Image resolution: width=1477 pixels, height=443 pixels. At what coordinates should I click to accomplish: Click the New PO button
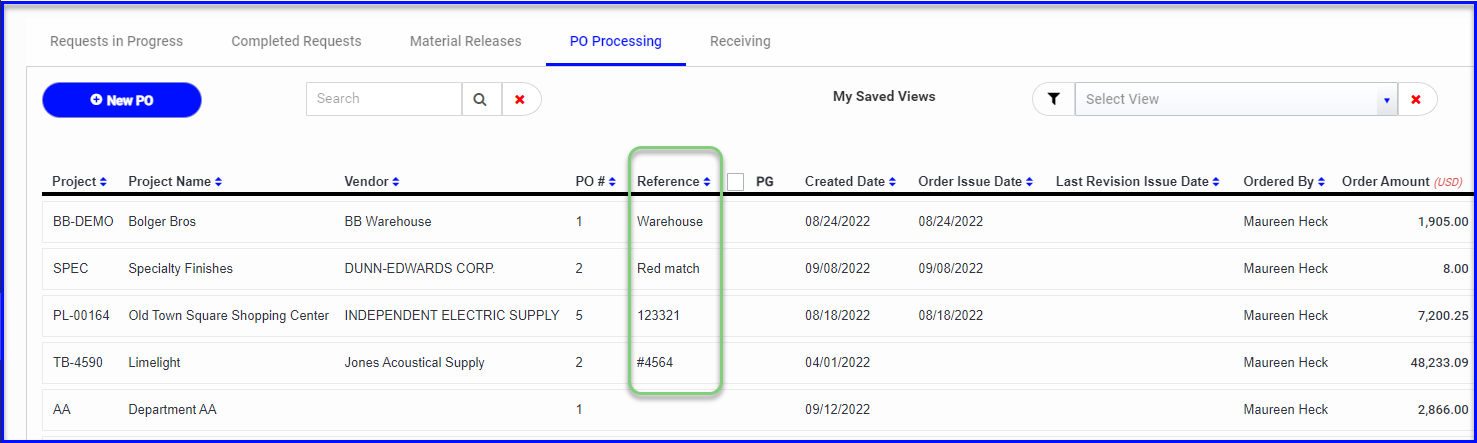tap(122, 100)
